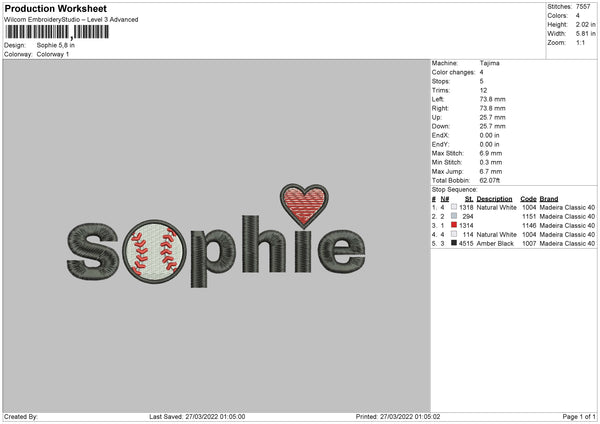Click the white swatch in stop row 1

pyautogui.click(x=454, y=207)
